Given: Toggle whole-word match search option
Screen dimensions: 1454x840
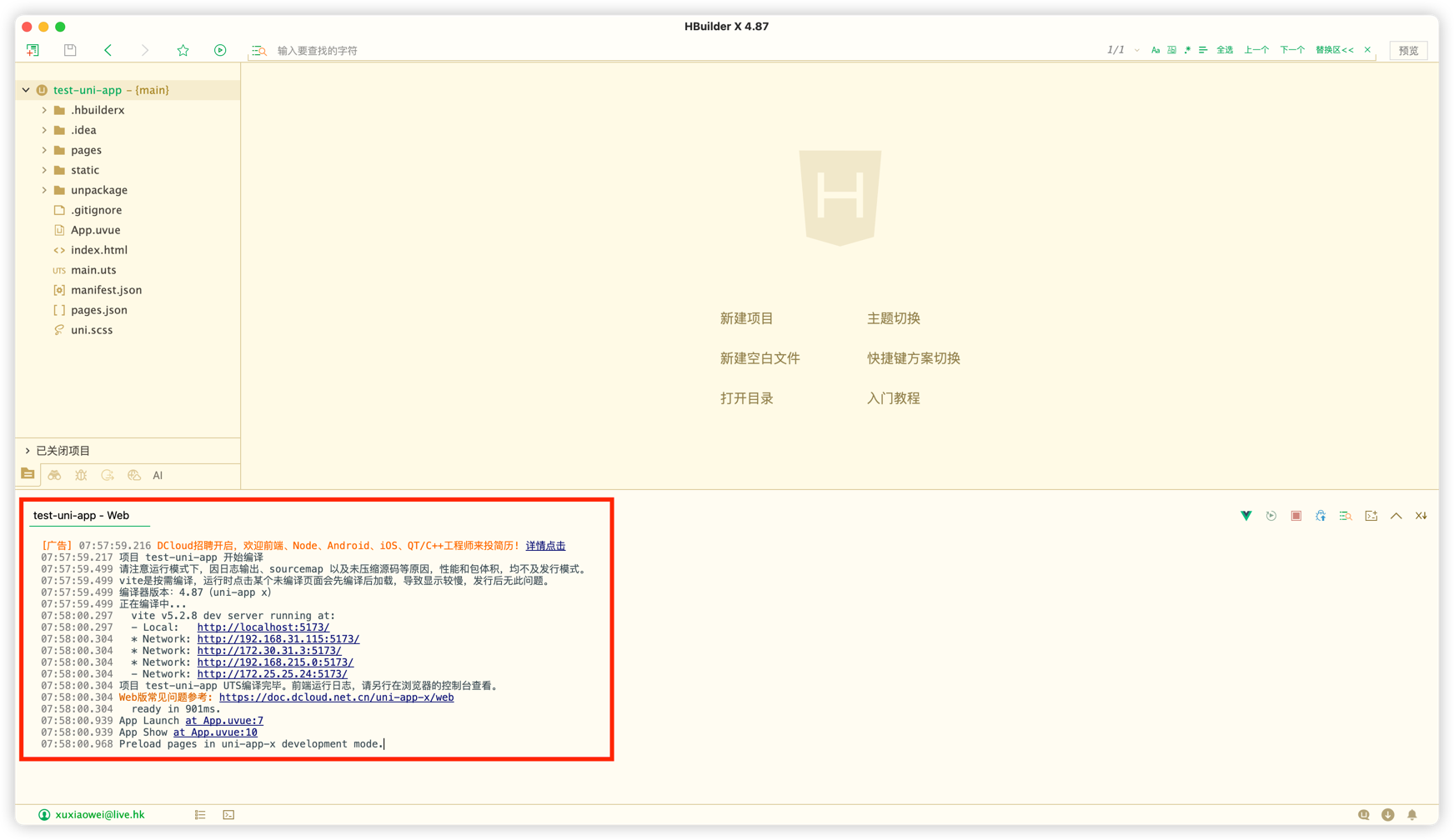Looking at the screenshot, I should click(x=1171, y=50).
